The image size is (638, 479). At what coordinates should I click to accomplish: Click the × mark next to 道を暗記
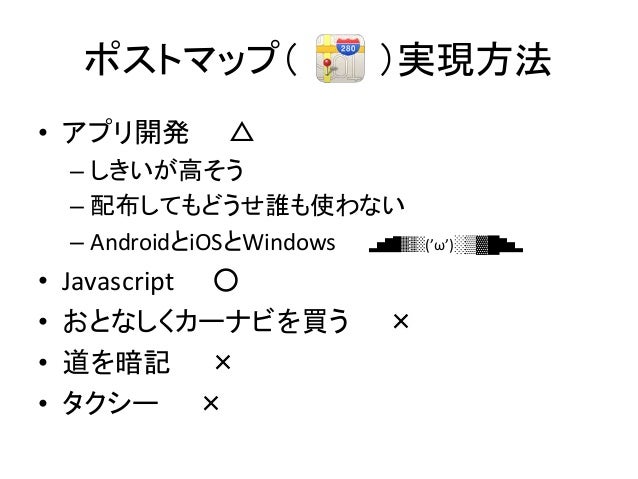tap(223, 362)
